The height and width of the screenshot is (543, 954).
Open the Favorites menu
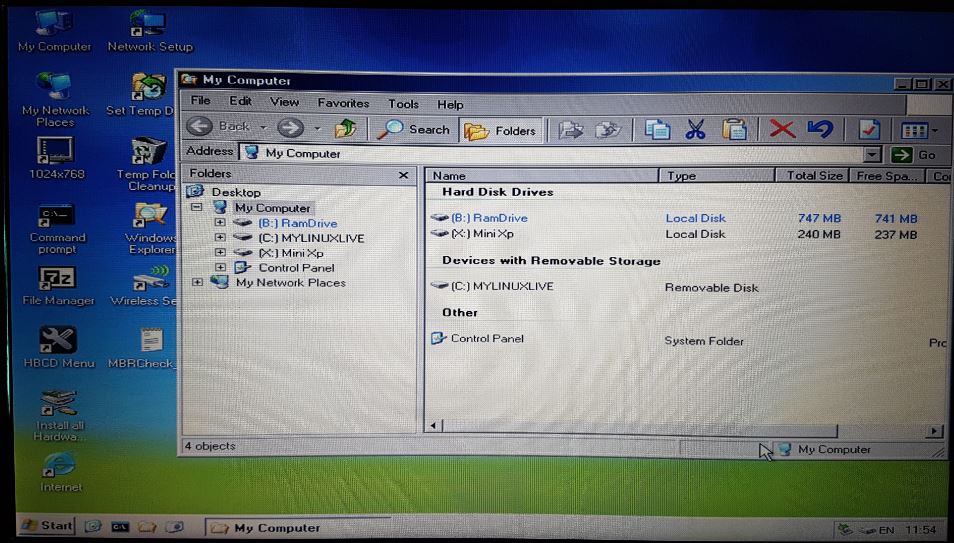click(343, 103)
